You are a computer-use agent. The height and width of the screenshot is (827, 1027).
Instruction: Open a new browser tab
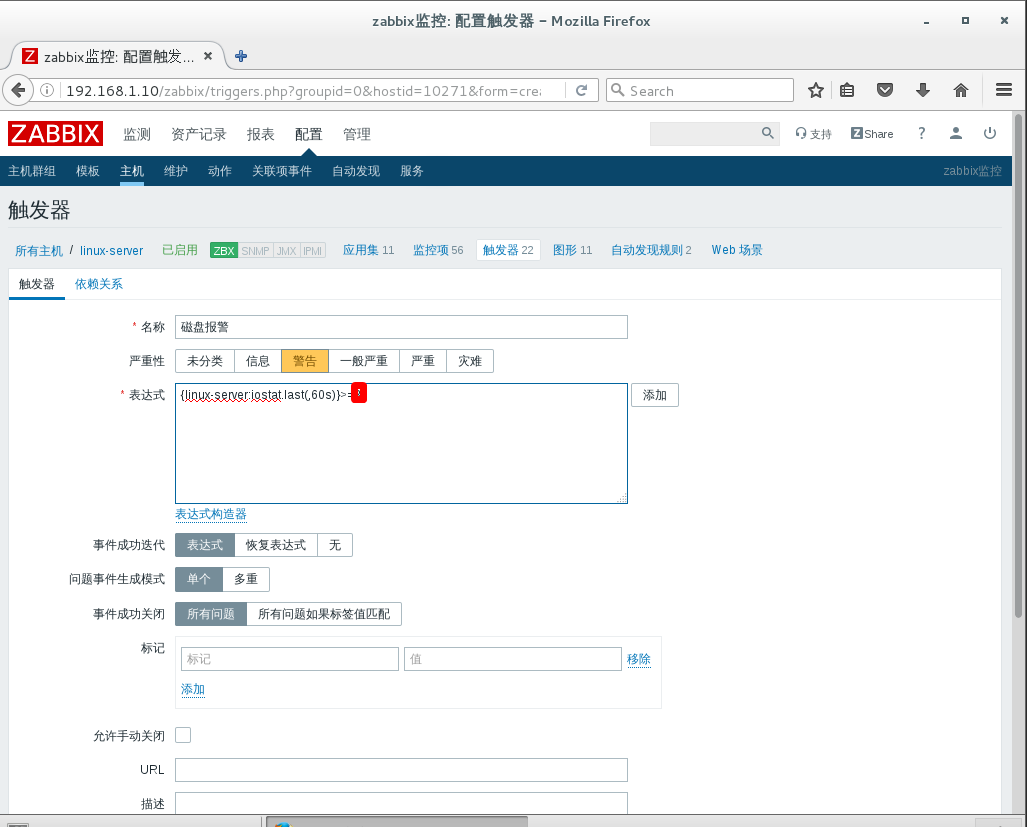[x=241, y=56]
